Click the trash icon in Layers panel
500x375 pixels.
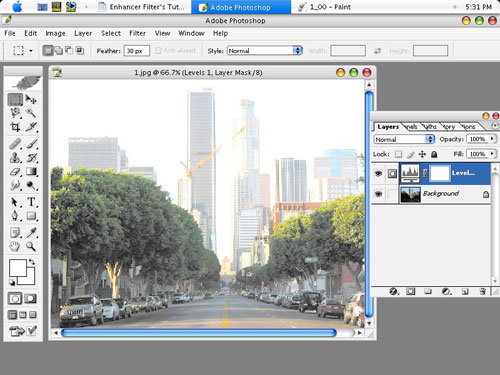coord(482,291)
